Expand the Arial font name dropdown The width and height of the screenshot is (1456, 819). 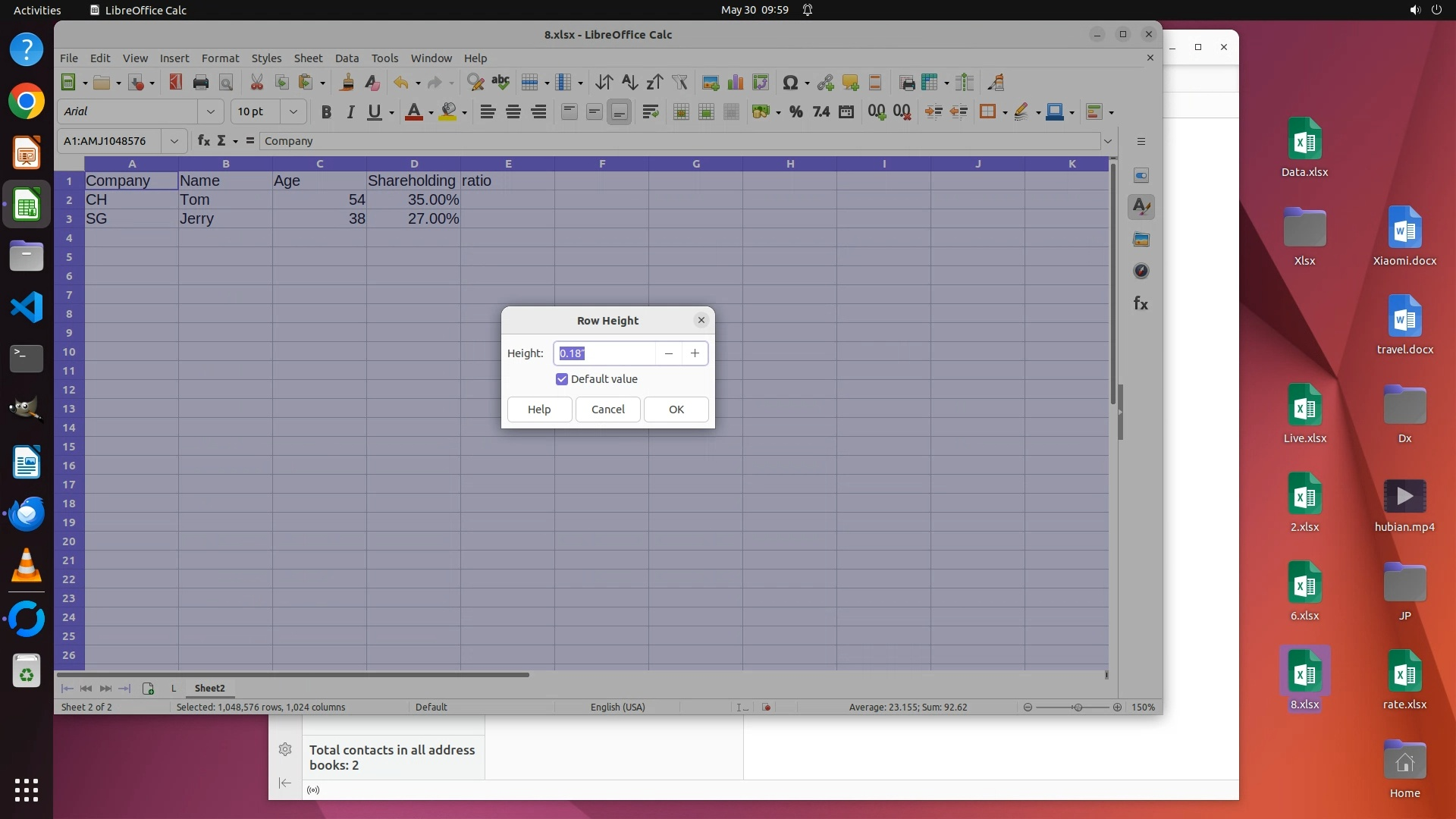point(210,112)
